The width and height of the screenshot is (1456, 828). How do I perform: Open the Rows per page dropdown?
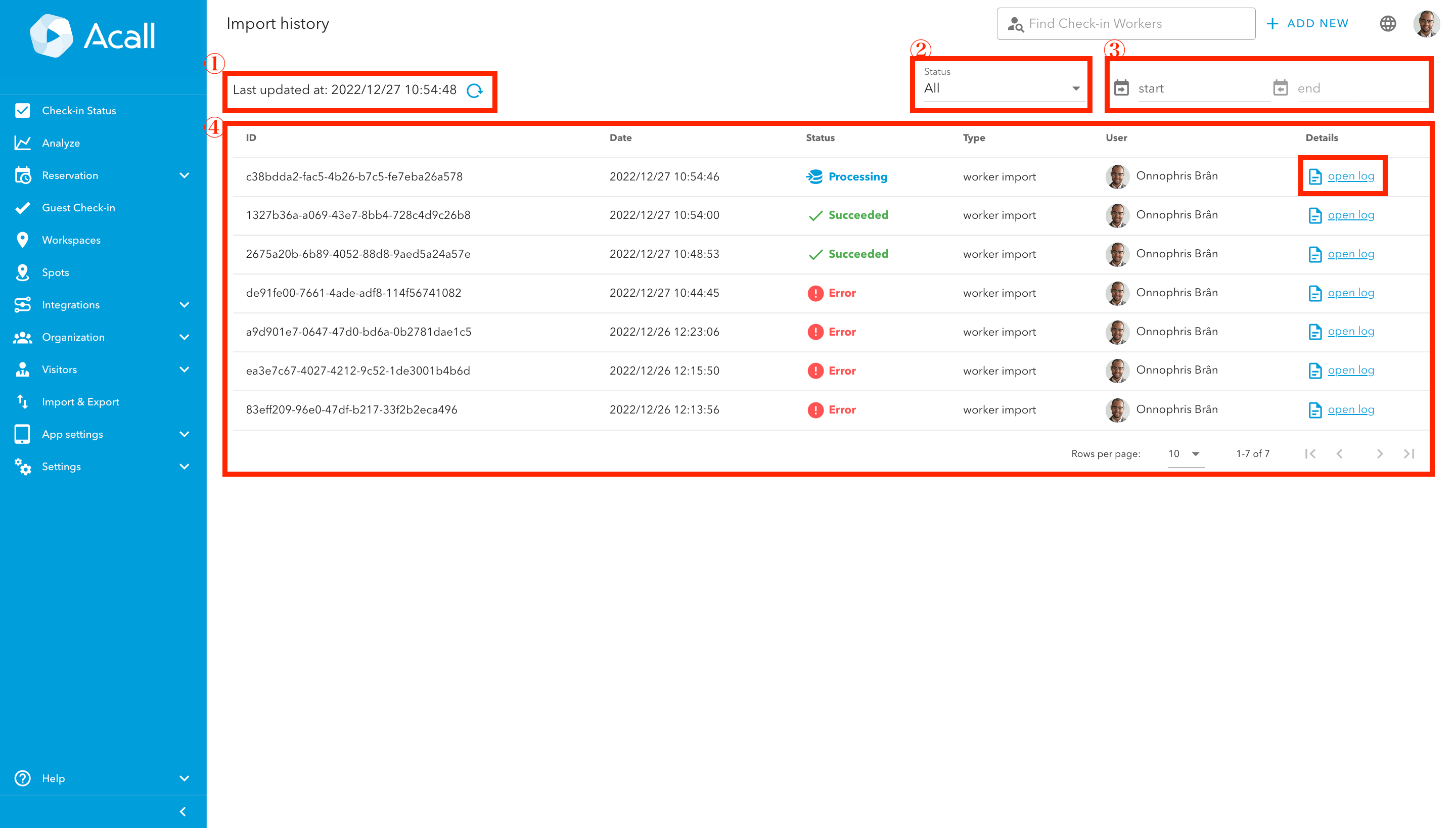pyautogui.click(x=1186, y=454)
